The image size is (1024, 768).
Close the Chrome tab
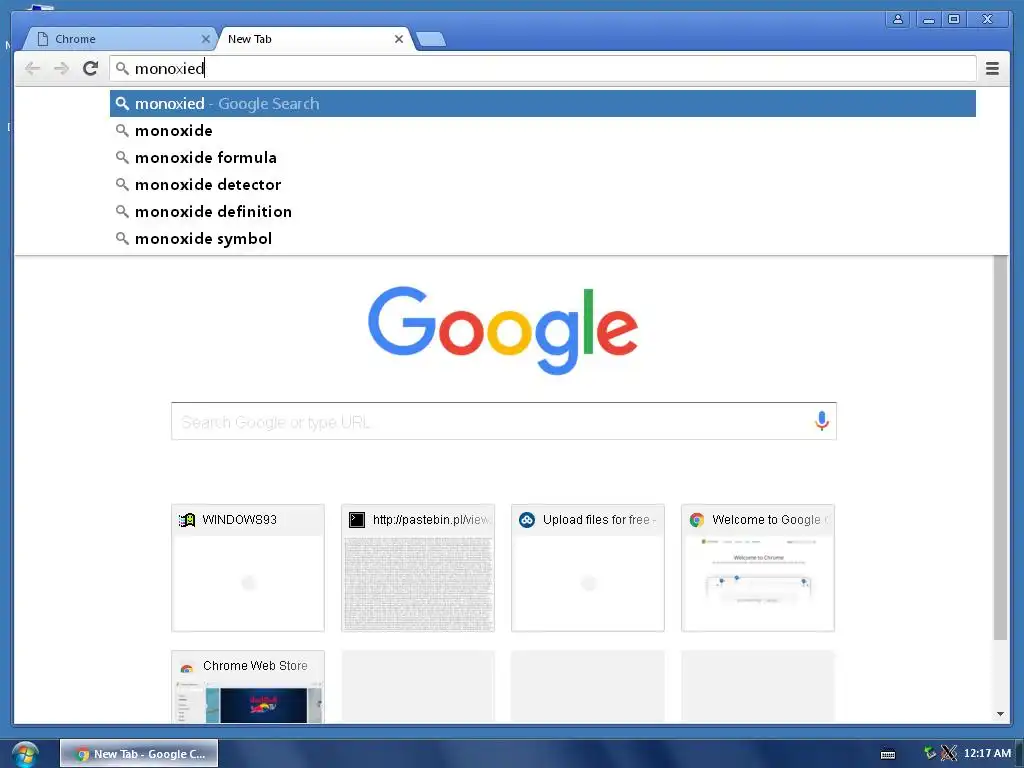[x=205, y=39]
